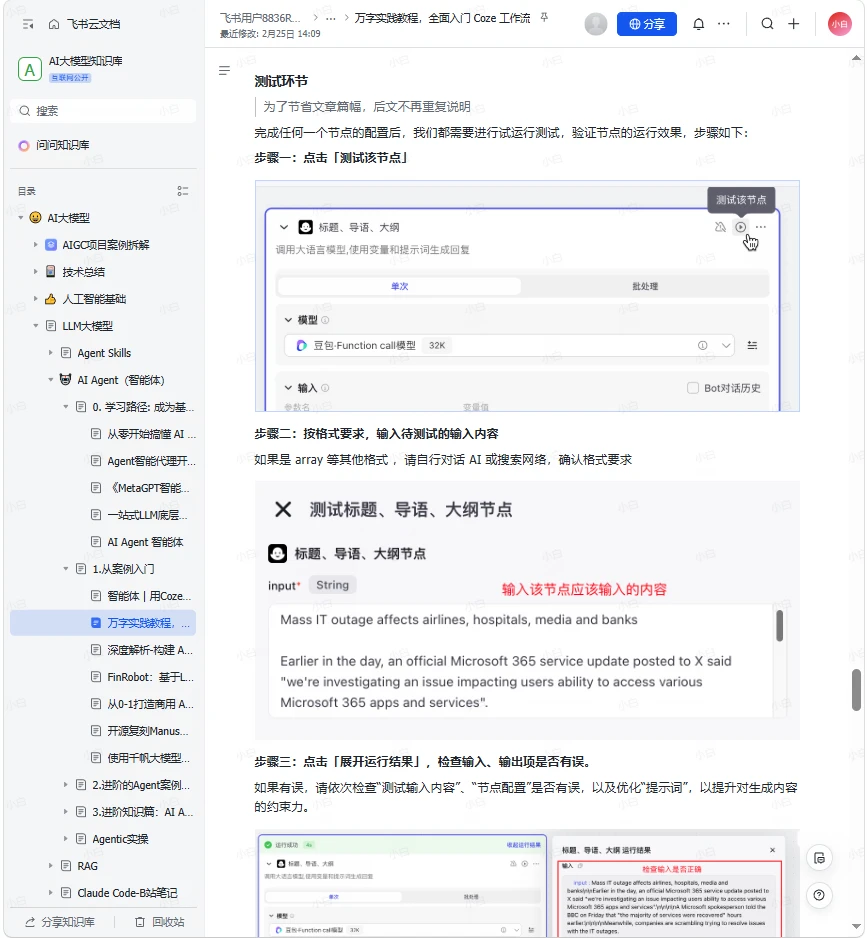Click the 互联网公开 badge
The width and height of the screenshot is (867, 938).
click(70, 78)
